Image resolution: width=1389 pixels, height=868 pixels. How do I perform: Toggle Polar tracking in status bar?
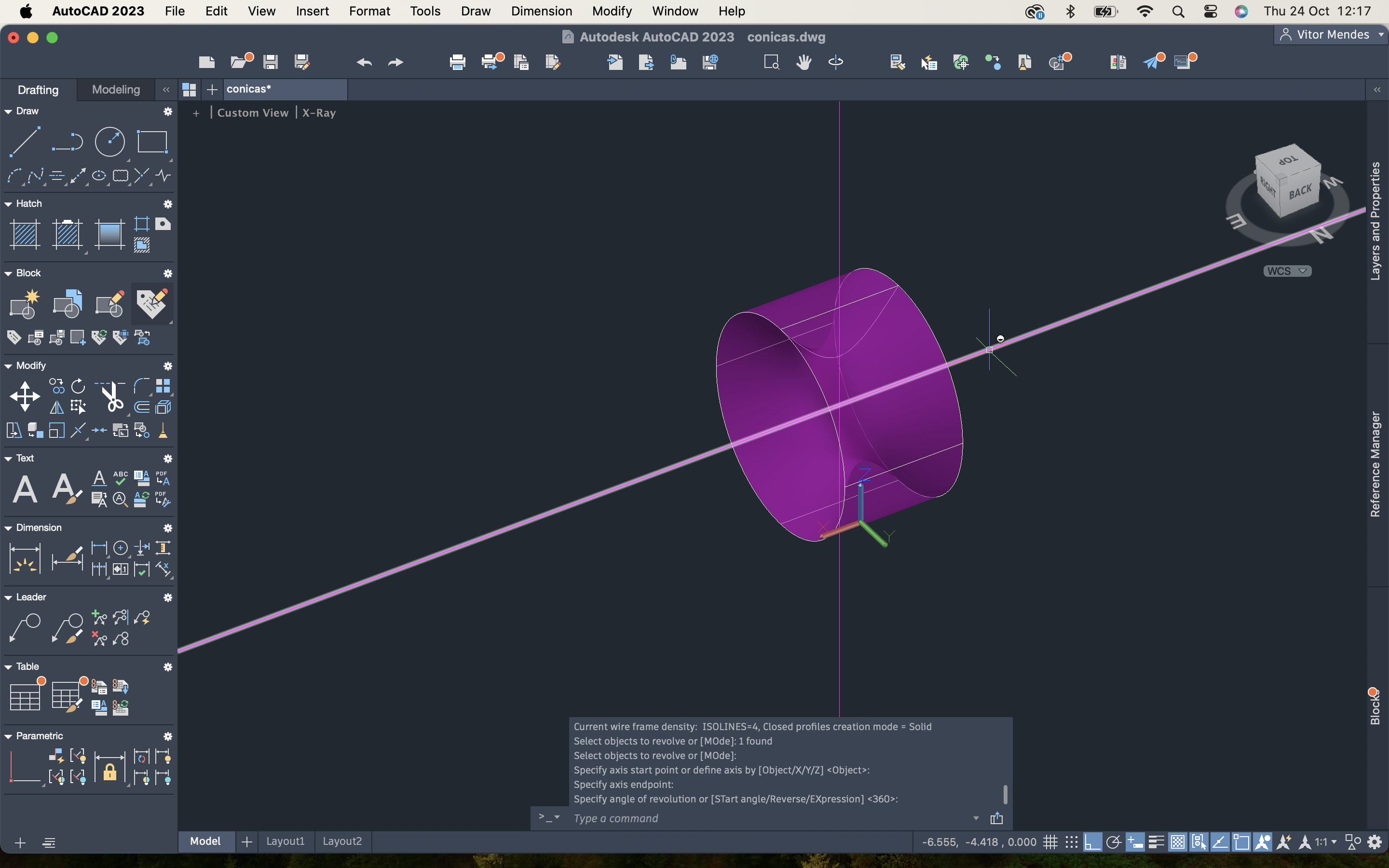tap(1114, 842)
